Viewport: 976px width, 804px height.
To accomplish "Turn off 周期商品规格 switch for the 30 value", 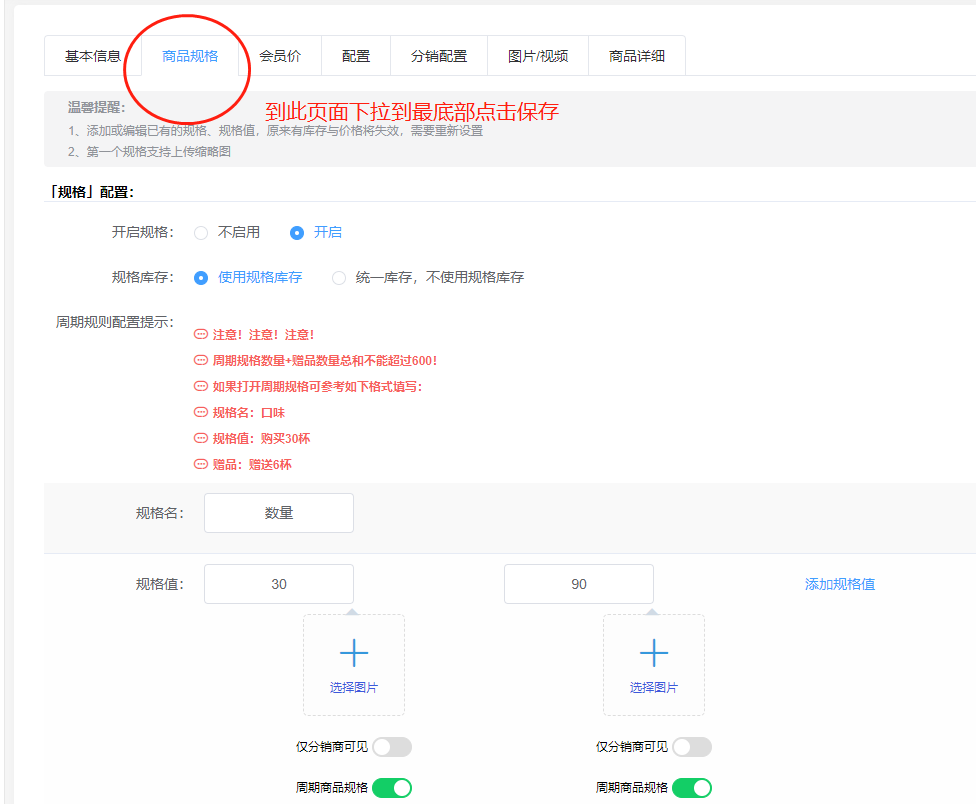I will click(x=392, y=788).
